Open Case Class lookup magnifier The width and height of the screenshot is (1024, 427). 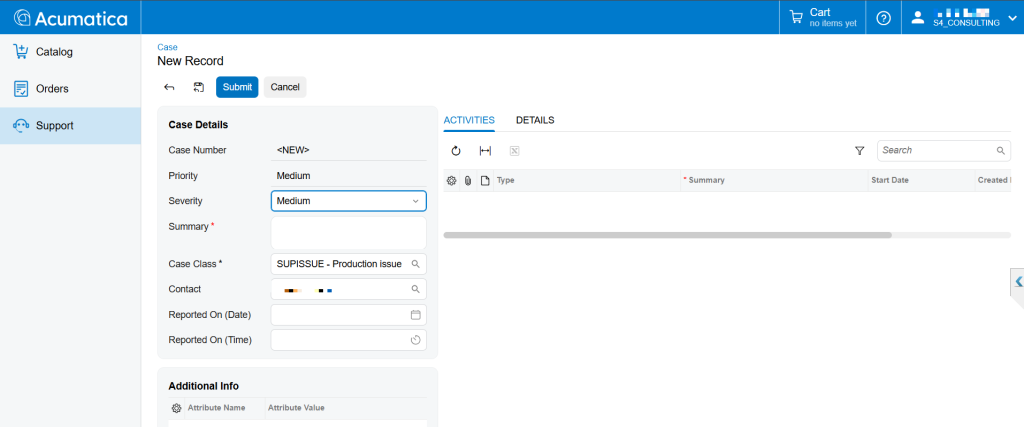[x=415, y=264]
